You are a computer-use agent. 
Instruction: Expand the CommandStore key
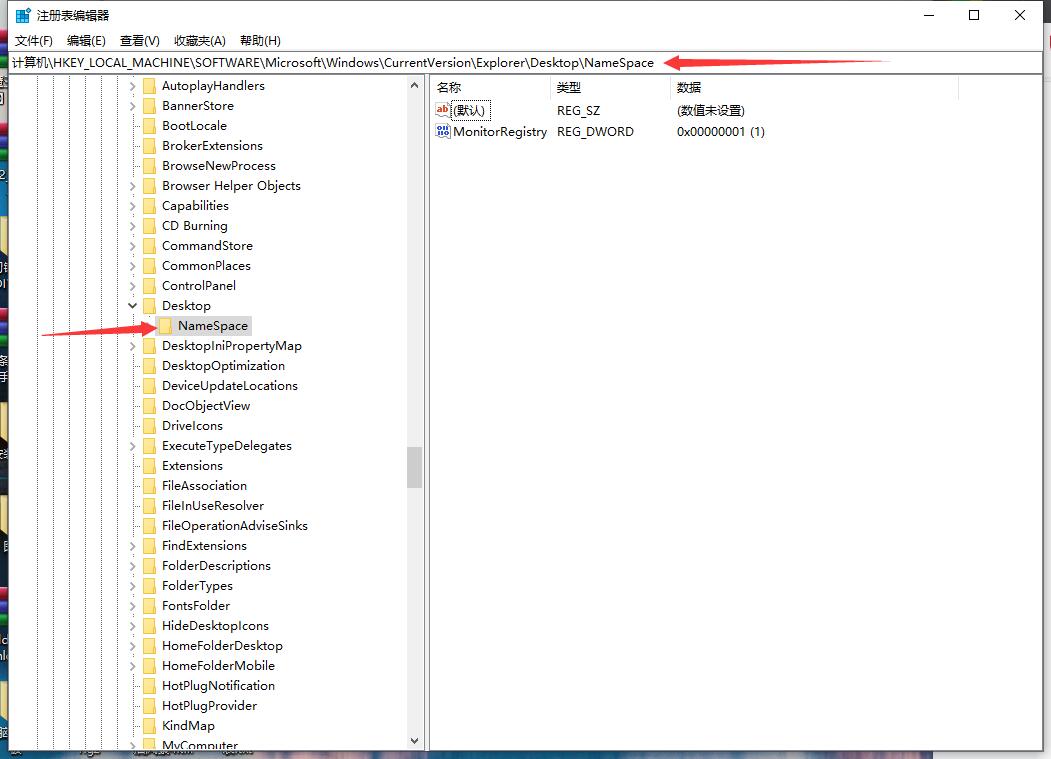click(x=132, y=247)
